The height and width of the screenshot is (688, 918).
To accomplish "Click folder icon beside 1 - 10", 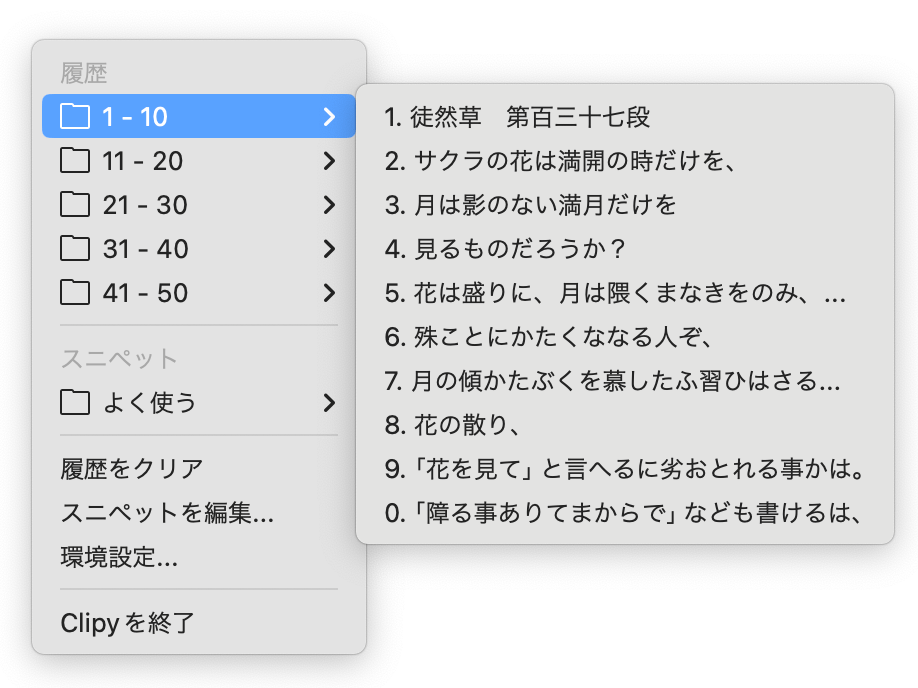I will pyautogui.click(x=75, y=117).
